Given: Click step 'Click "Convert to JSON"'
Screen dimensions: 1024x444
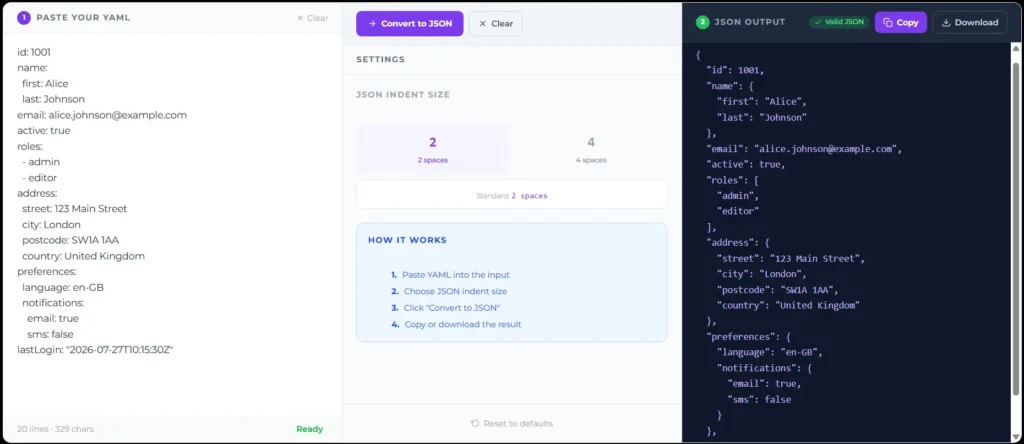Looking at the screenshot, I should tap(452, 308).
